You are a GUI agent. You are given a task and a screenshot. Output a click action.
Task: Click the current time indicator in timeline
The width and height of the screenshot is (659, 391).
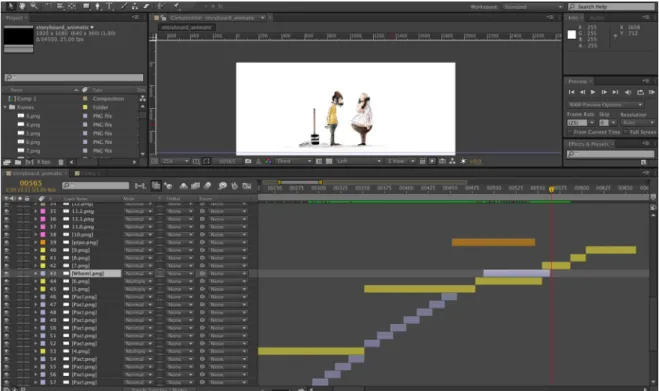(551, 190)
